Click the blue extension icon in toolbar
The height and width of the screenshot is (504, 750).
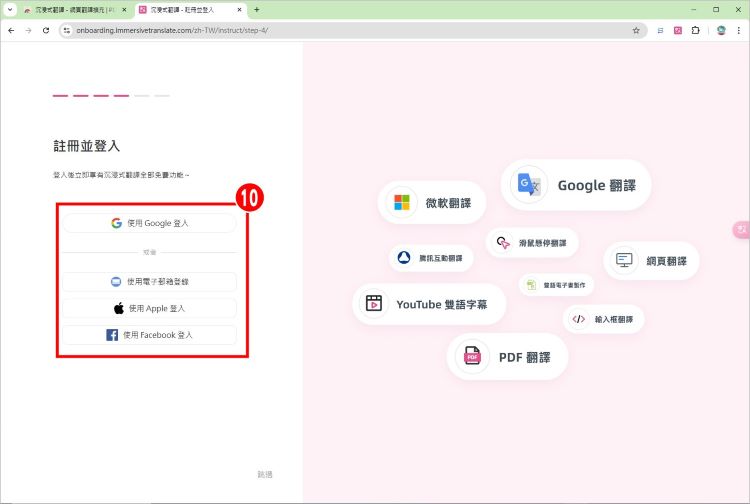click(660, 30)
